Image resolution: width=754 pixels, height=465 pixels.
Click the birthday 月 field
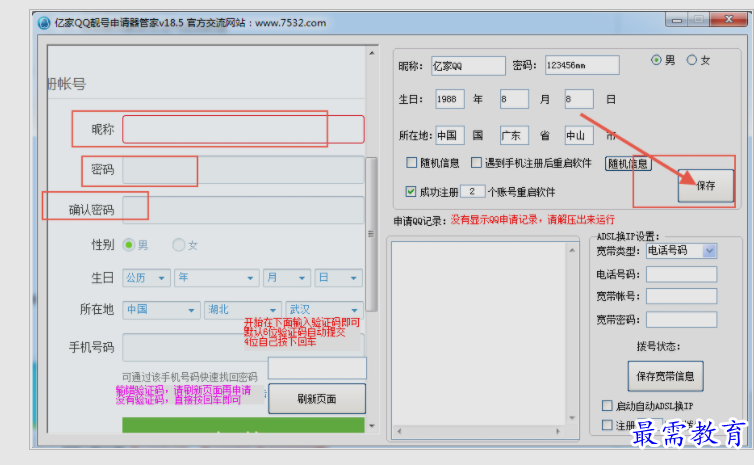click(x=514, y=99)
